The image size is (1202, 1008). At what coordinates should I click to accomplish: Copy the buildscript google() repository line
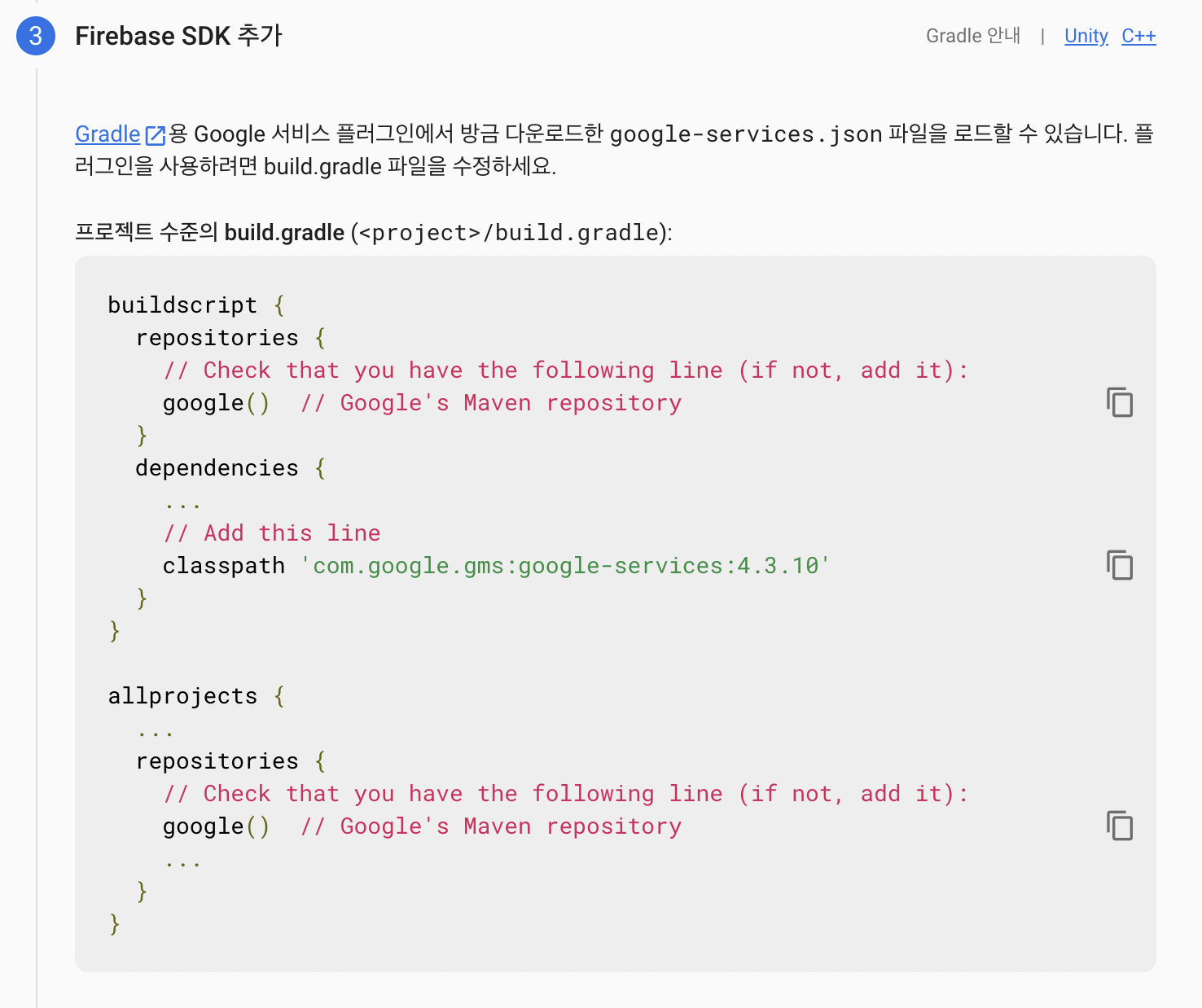pos(1120,402)
